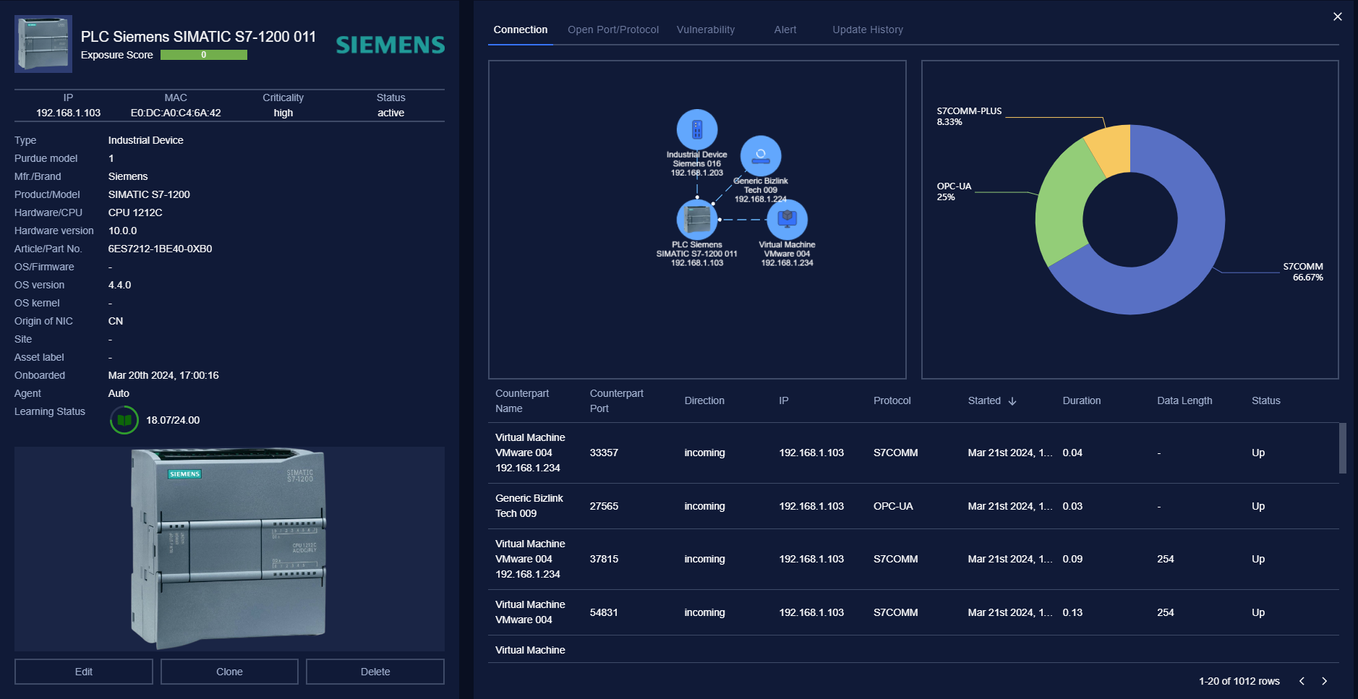Select the row with port 37815
Viewport: 1358px width, 699px height.
[914, 559]
